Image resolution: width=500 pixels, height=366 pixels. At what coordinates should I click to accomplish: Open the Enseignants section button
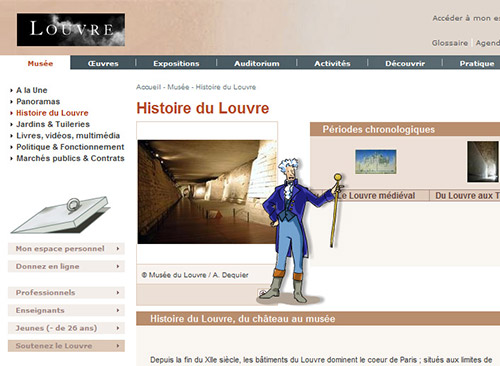[66, 310]
